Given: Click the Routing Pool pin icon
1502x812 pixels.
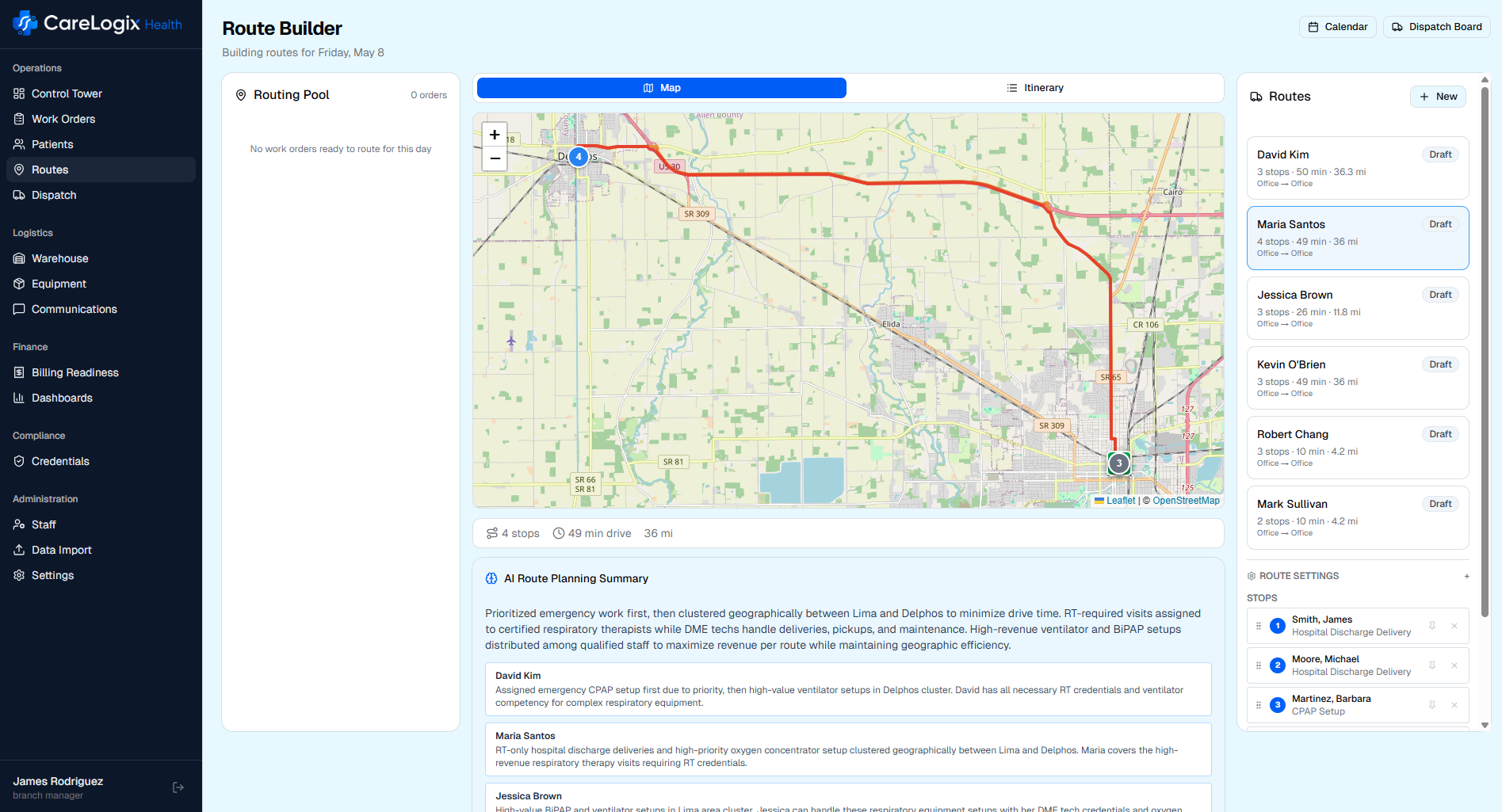Looking at the screenshot, I should [241, 95].
